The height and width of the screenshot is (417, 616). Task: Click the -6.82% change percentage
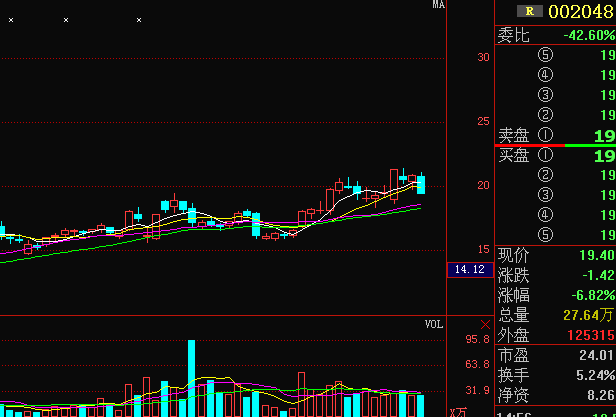coord(593,295)
